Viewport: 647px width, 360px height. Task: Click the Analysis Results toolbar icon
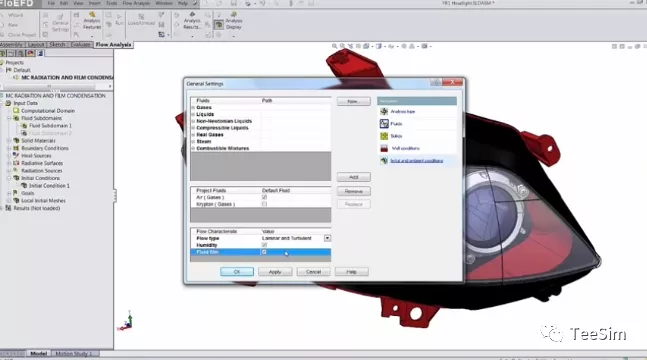(x=192, y=21)
